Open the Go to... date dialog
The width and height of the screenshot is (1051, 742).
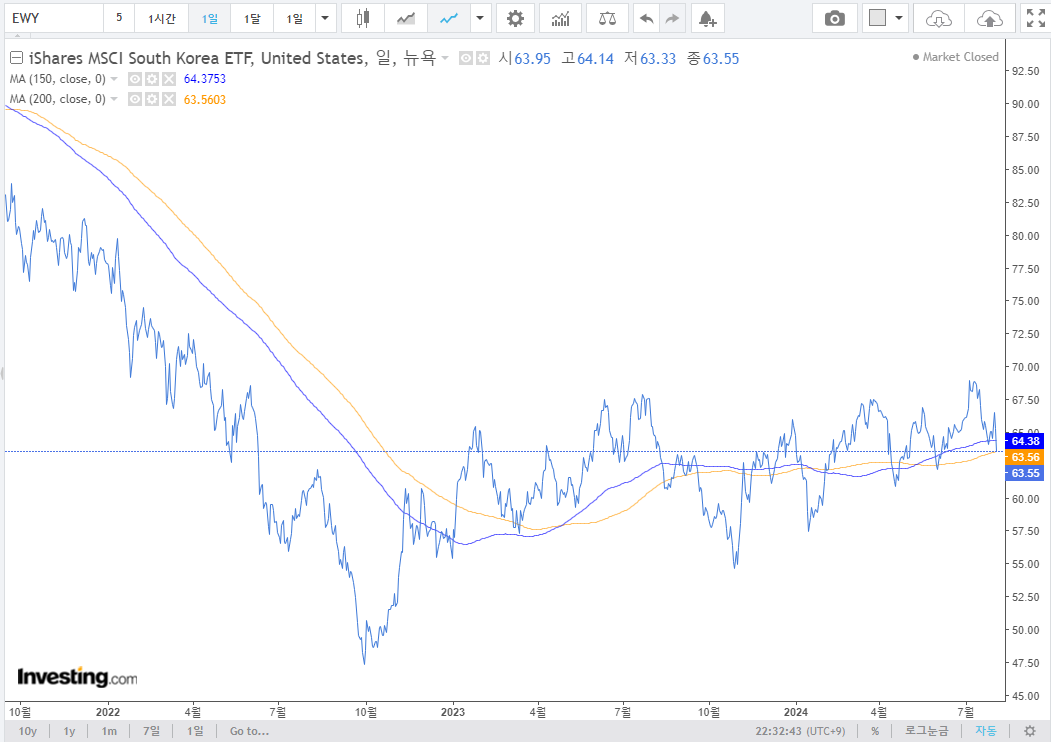tap(249, 731)
